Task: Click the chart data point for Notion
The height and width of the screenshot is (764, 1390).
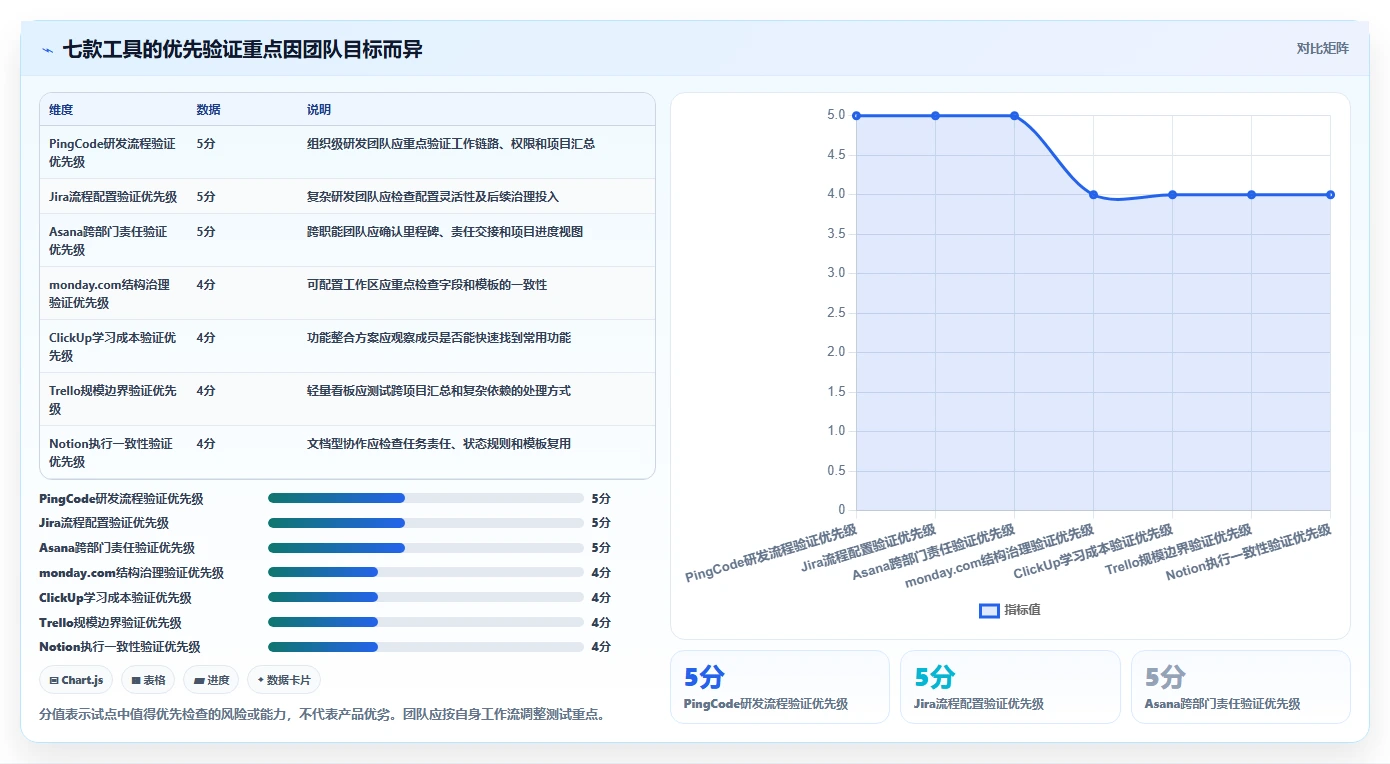Action: [1330, 195]
